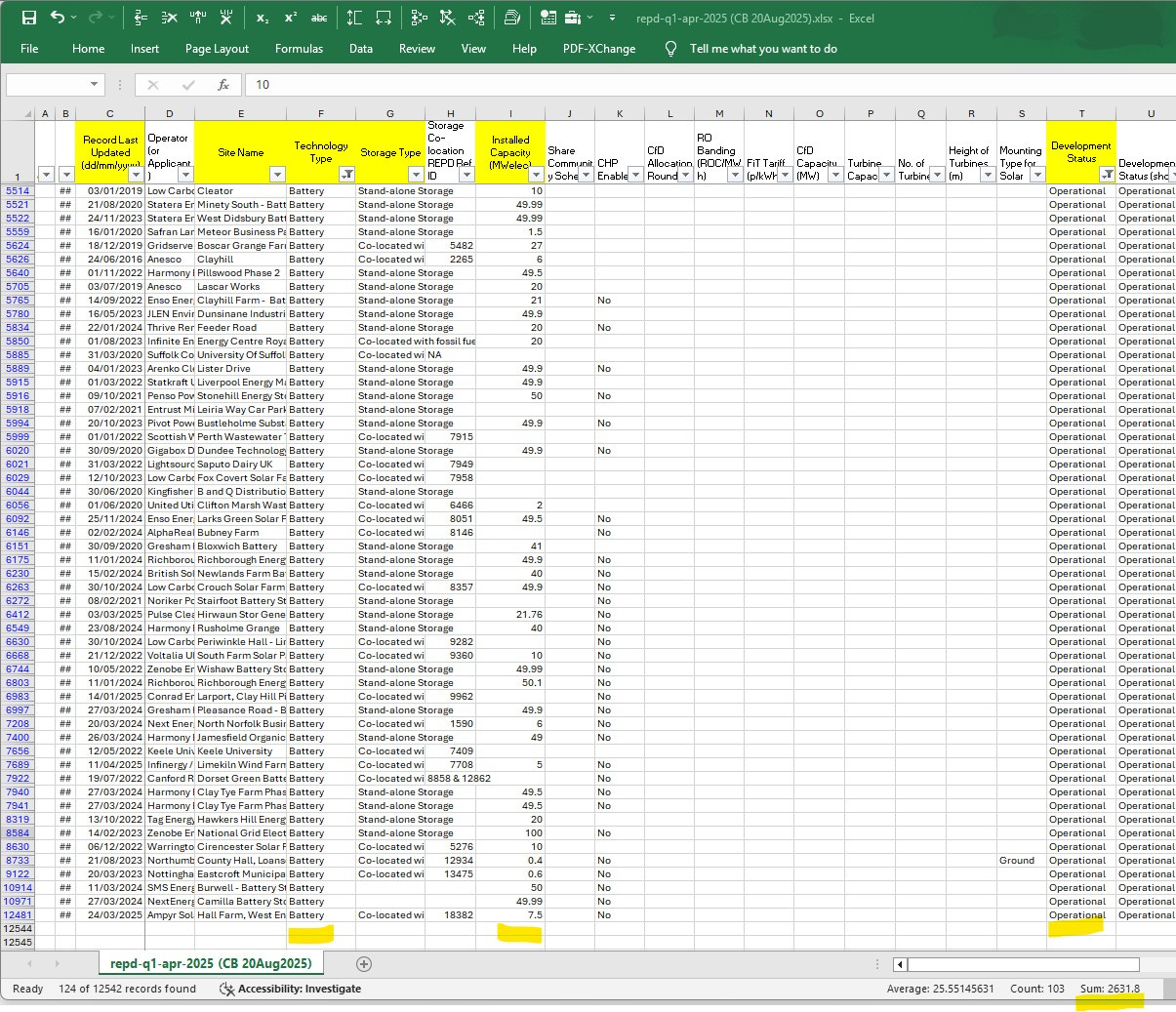Open the Data ribbon tab

(361, 49)
